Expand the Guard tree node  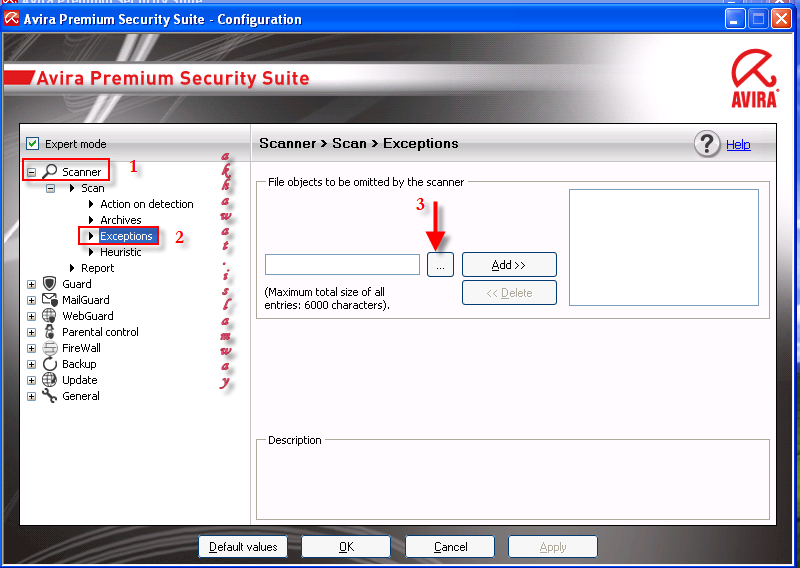(32, 284)
